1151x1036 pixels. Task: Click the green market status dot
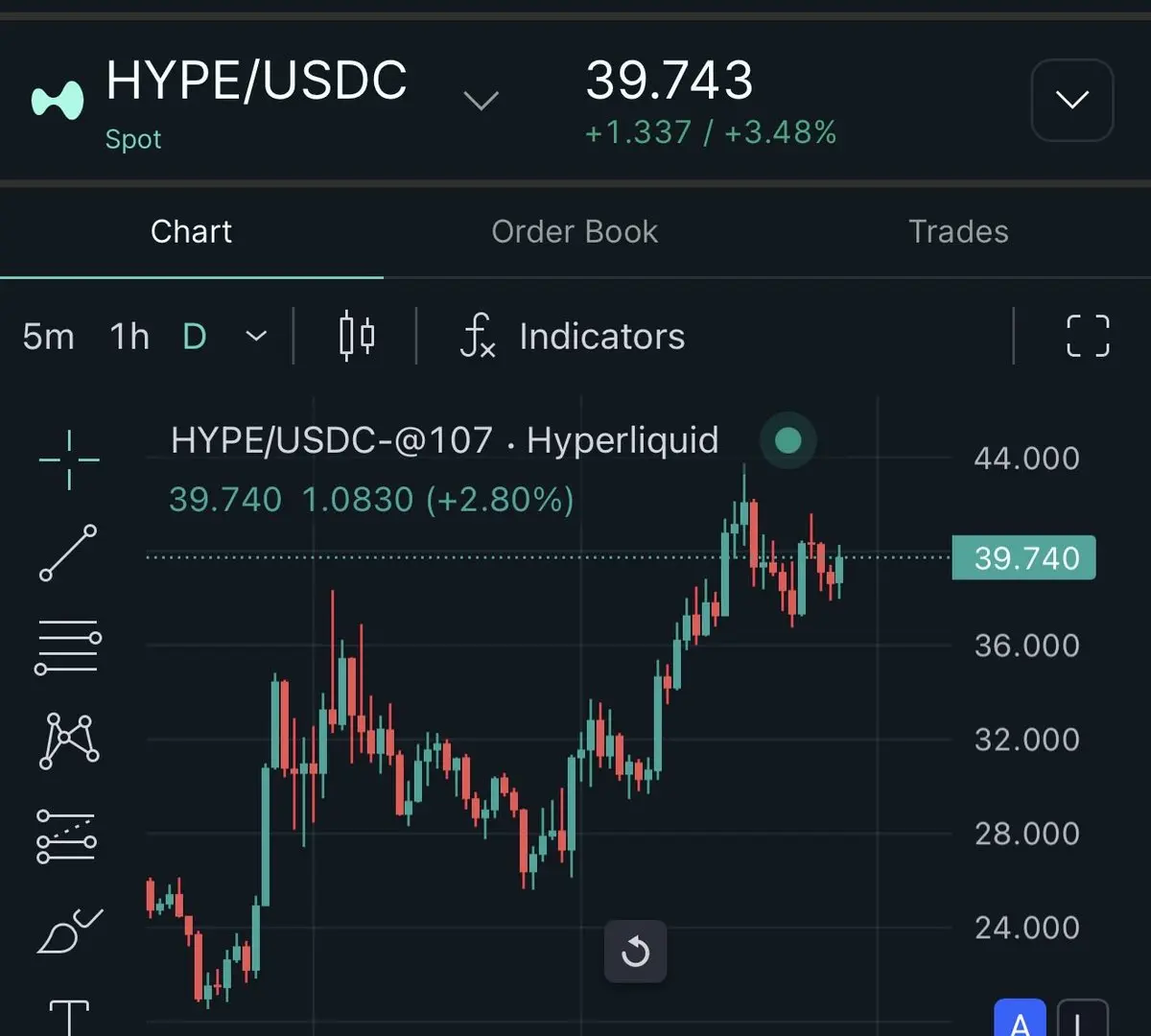(787, 440)
